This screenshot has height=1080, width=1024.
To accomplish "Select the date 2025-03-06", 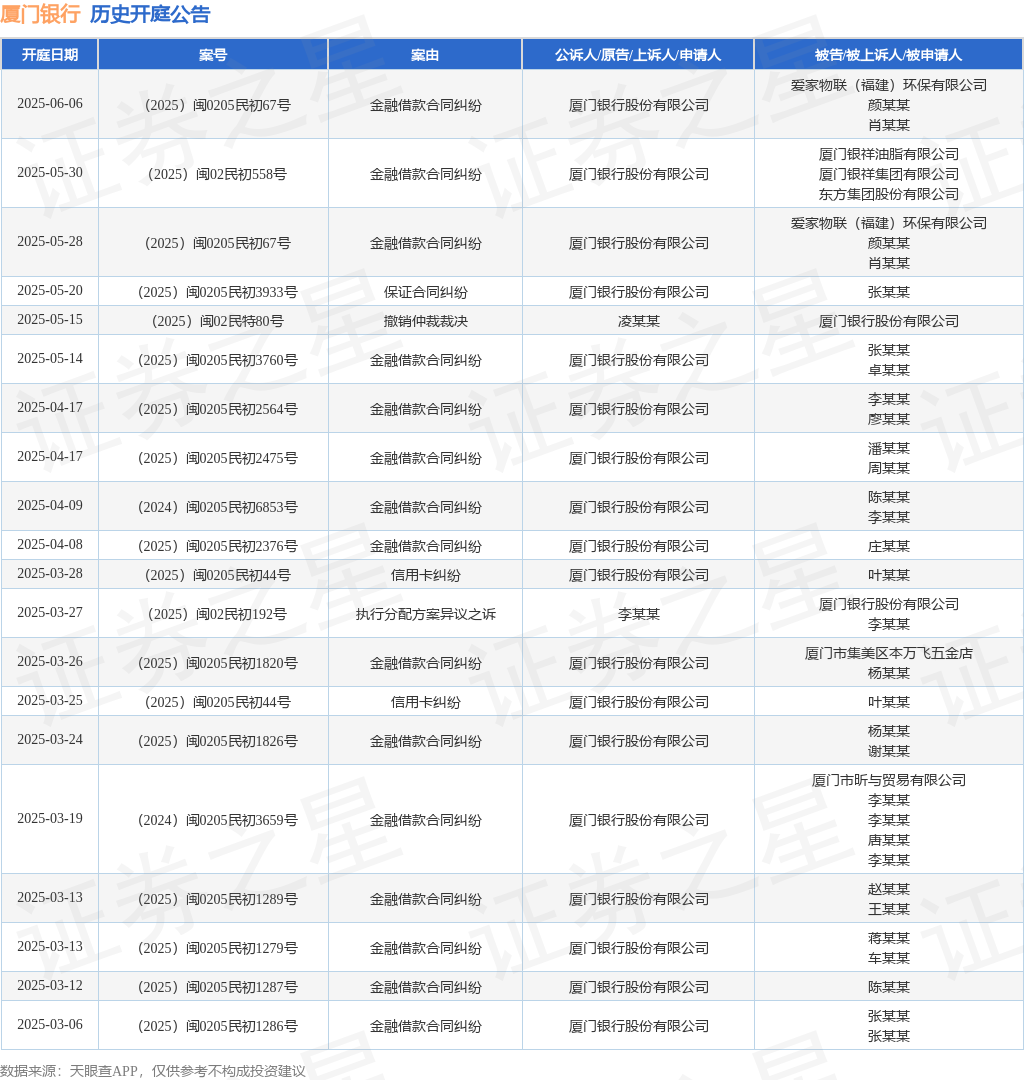I will (50, 1025).
